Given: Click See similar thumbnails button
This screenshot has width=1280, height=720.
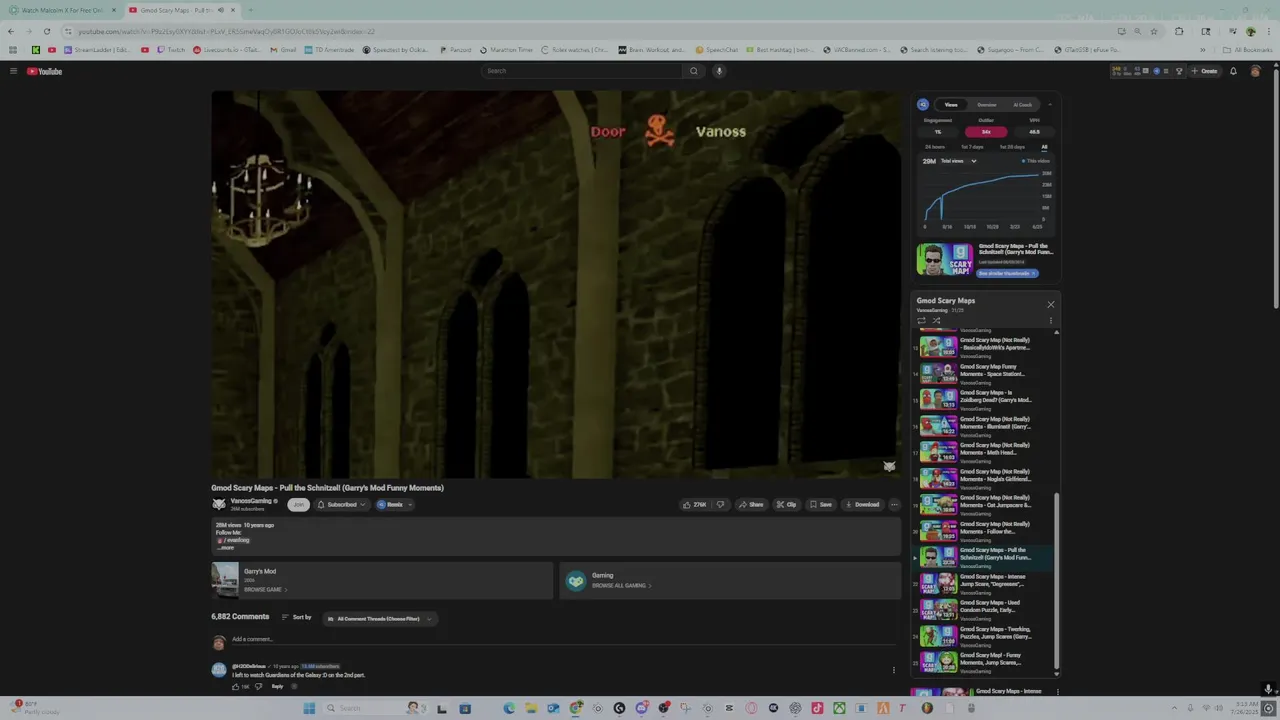Looking at the screenshot, I should pos(1007,273).
